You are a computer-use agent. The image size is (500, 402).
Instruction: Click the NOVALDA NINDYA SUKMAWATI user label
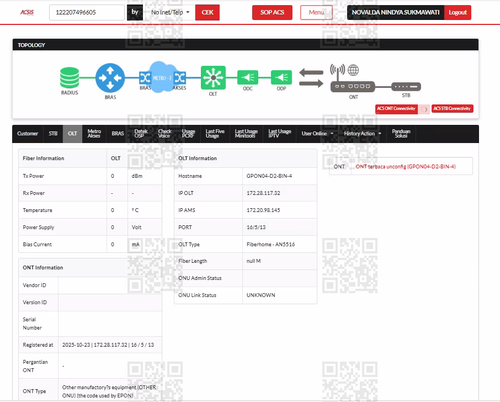click(396, 12)
